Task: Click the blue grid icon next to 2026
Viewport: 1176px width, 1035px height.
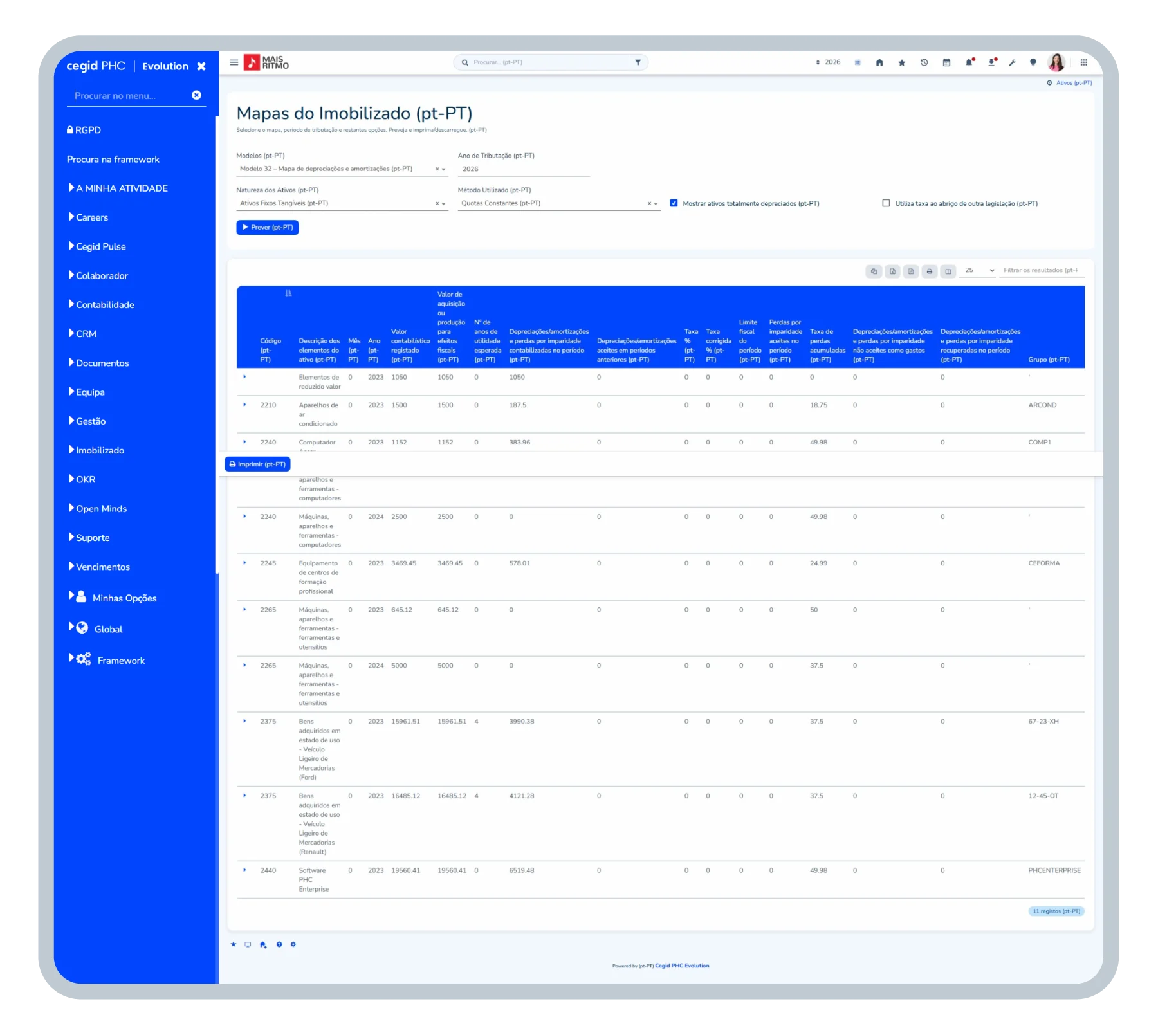Action: click(858, 62)
